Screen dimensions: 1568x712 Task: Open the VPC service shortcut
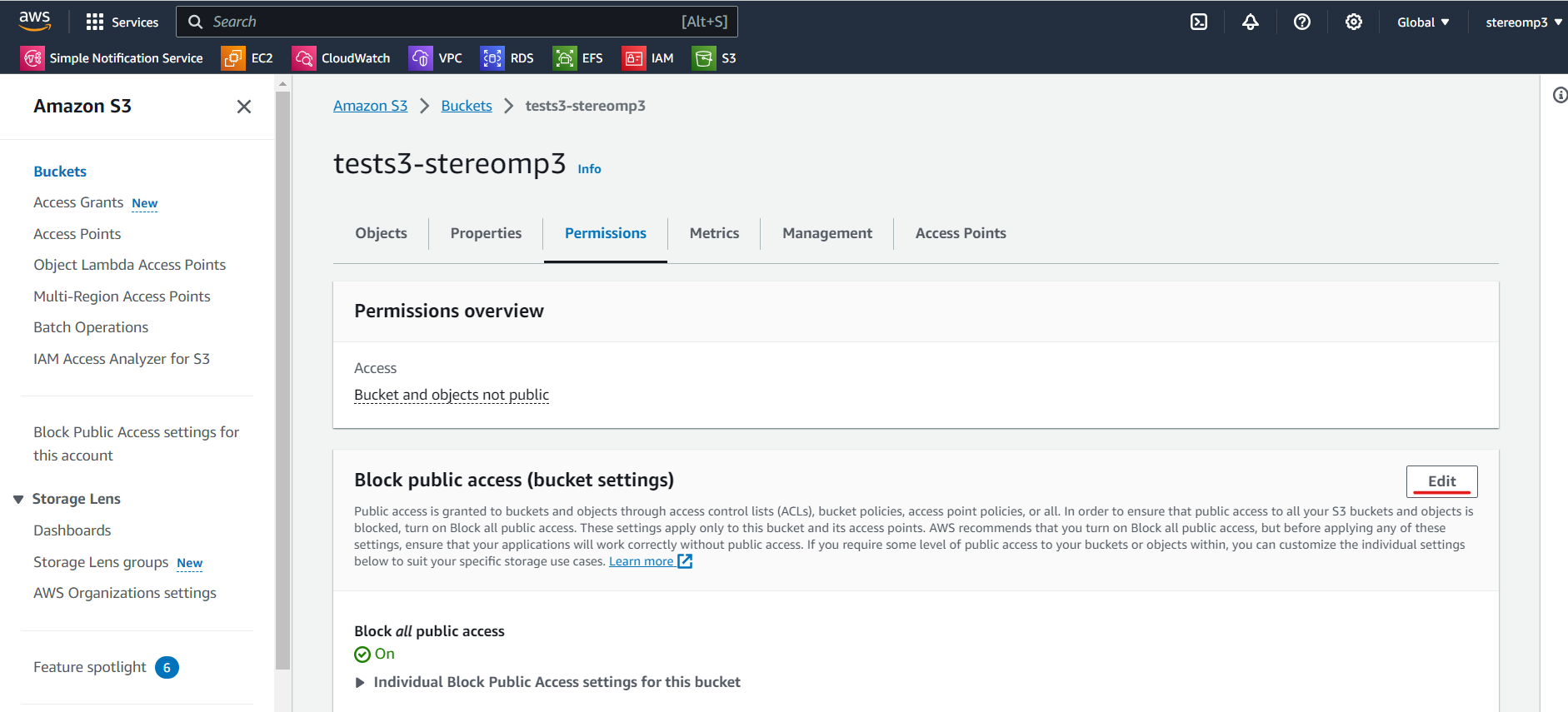point(436,58)
